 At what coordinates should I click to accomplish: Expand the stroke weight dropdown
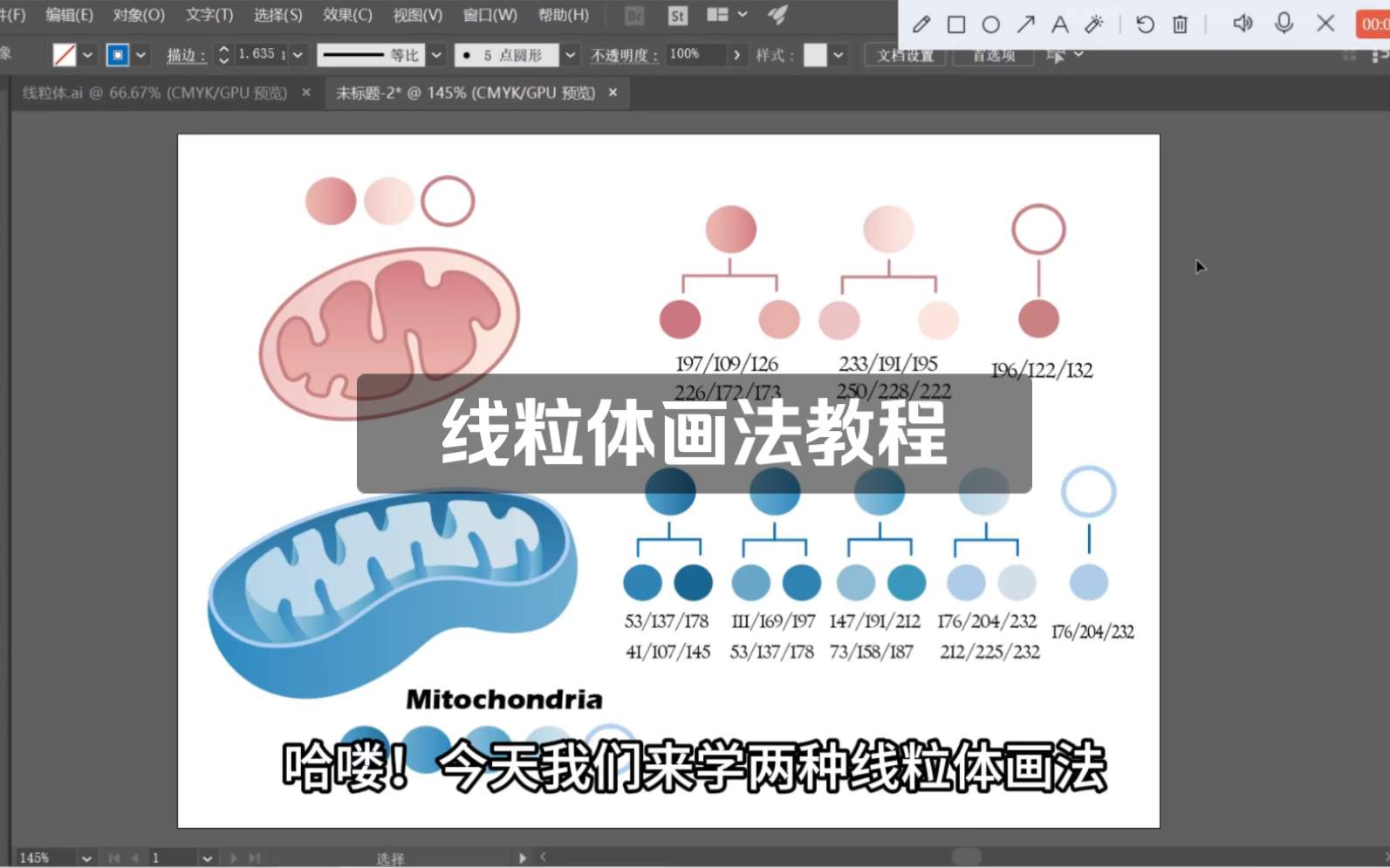click(298, 55)
